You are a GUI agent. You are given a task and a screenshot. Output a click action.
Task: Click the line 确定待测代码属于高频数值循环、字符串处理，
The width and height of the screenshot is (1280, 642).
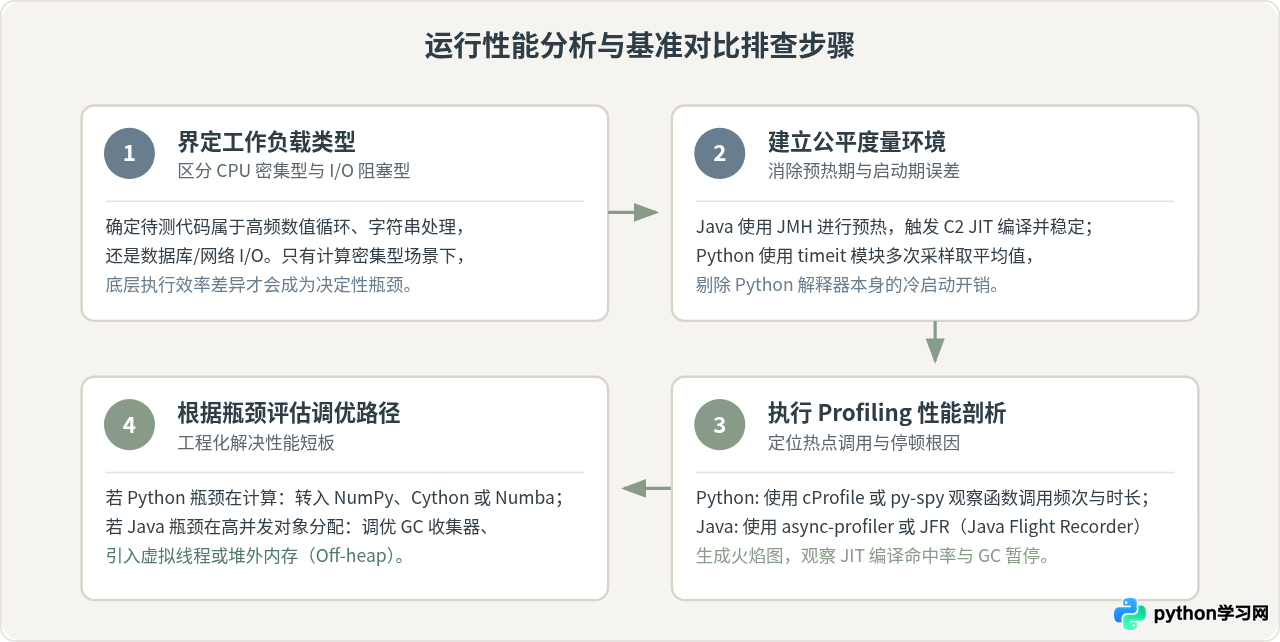click(x=286, y=226)
